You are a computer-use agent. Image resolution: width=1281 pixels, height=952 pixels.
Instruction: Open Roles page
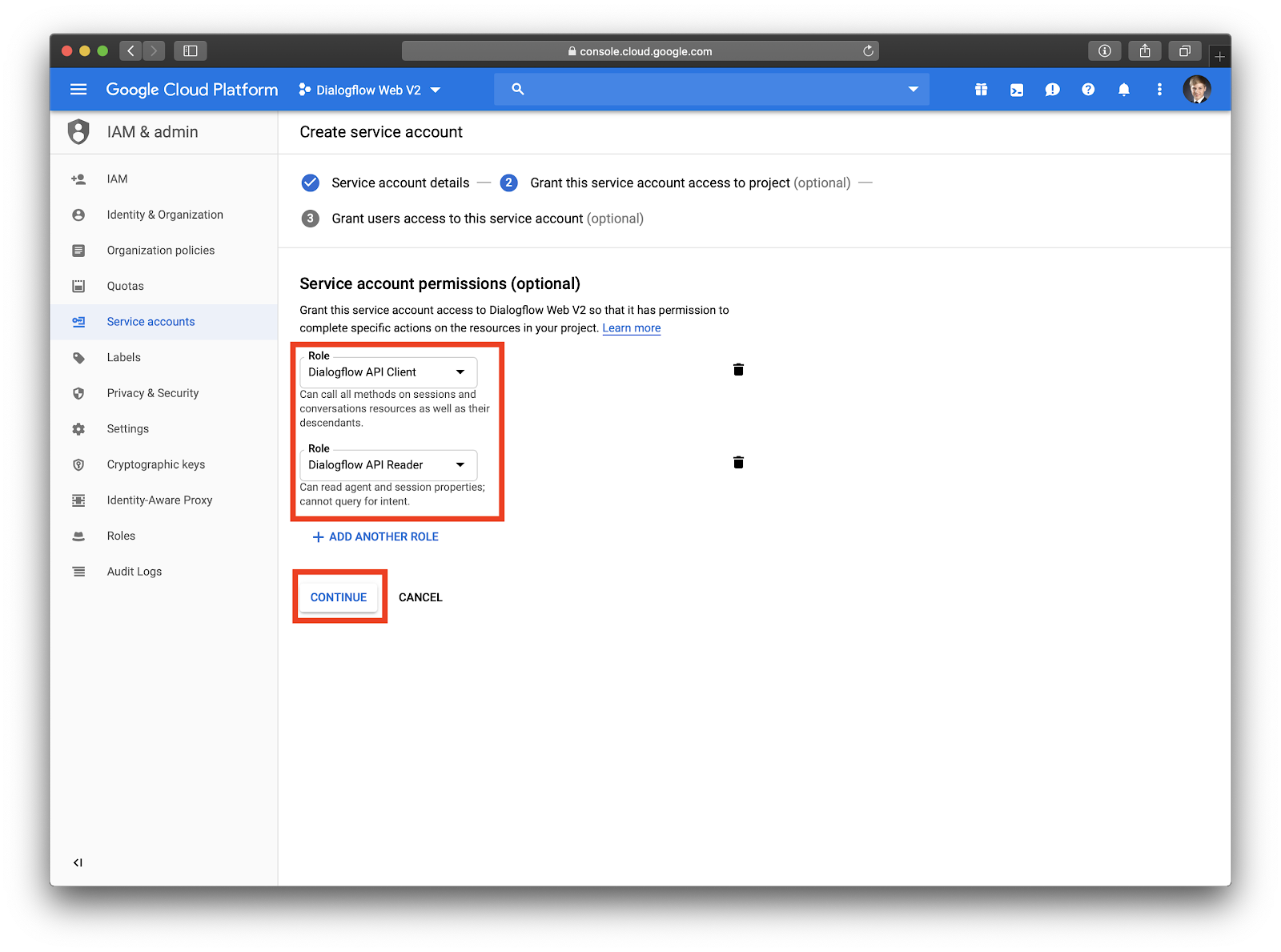pos(121,536)
